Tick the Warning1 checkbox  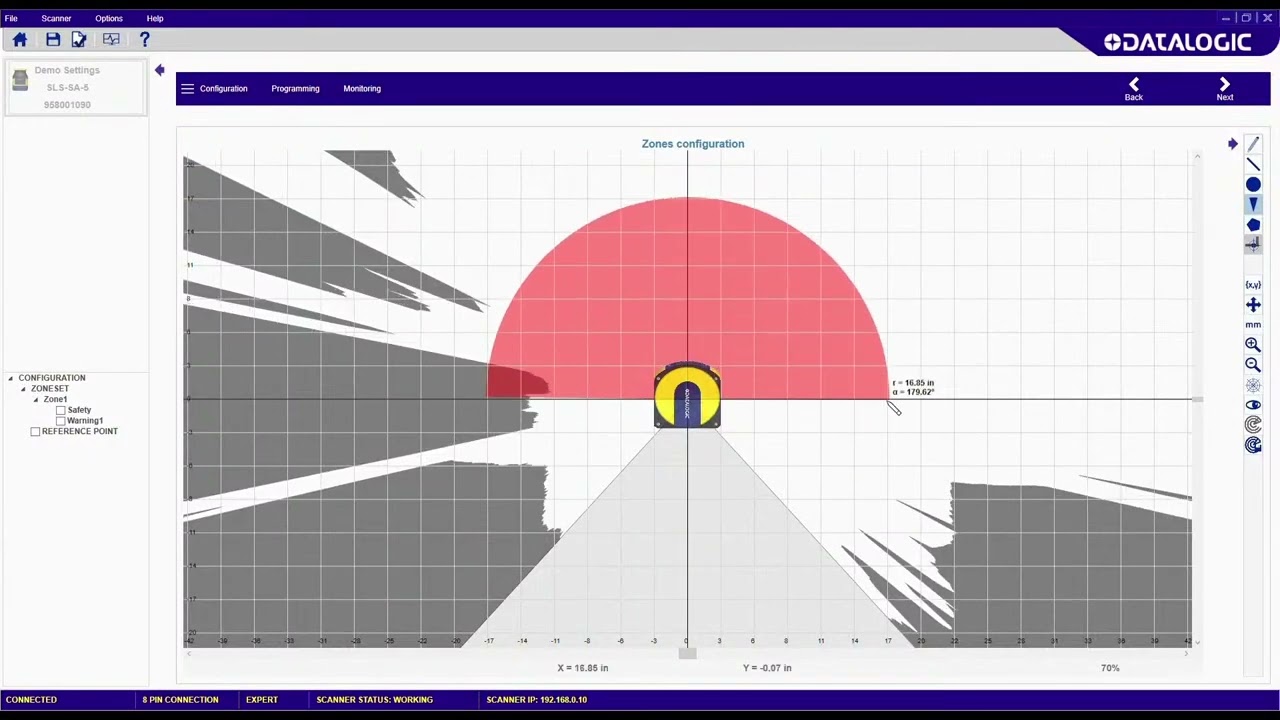(61, 421)
